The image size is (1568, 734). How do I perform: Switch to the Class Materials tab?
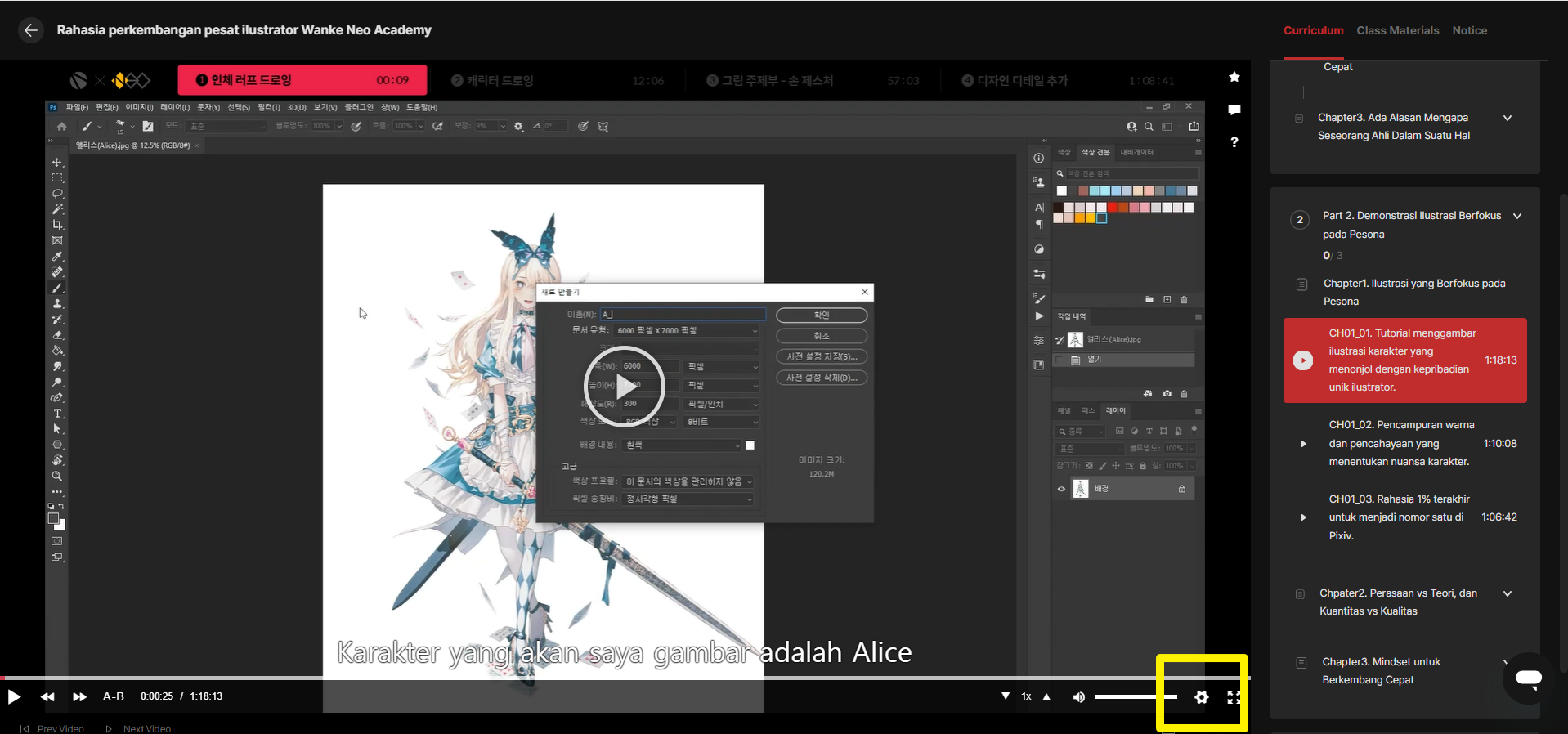pyautogui.click(x=1398, y=30)
